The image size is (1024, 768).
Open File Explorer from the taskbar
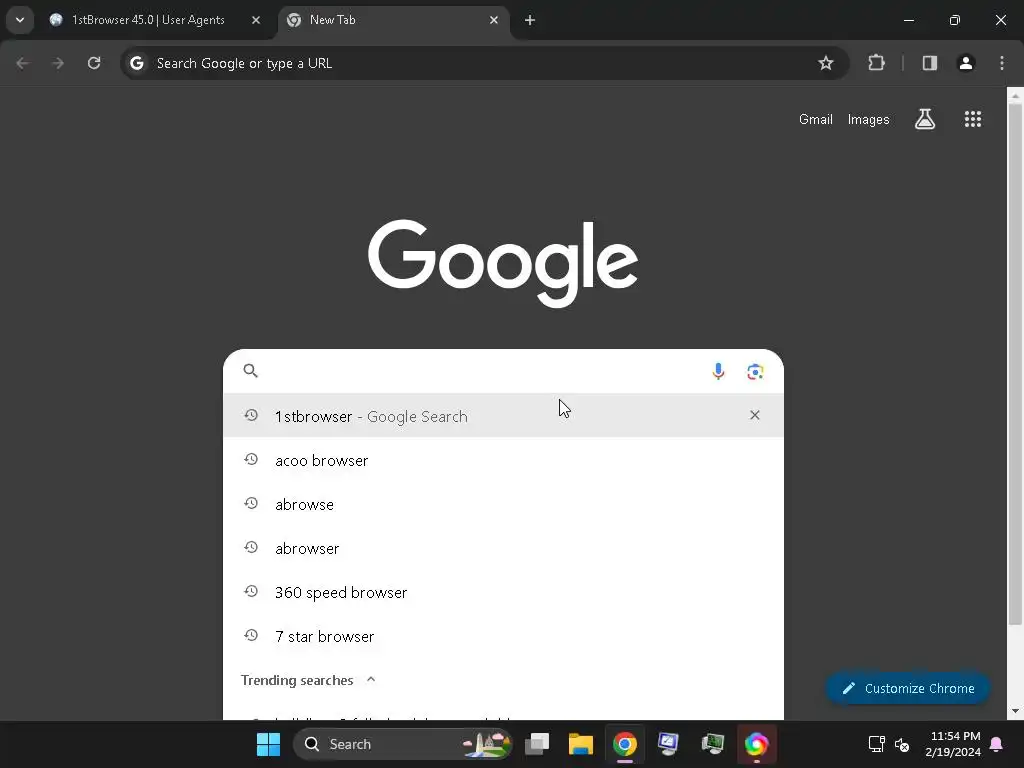[581, 744]
